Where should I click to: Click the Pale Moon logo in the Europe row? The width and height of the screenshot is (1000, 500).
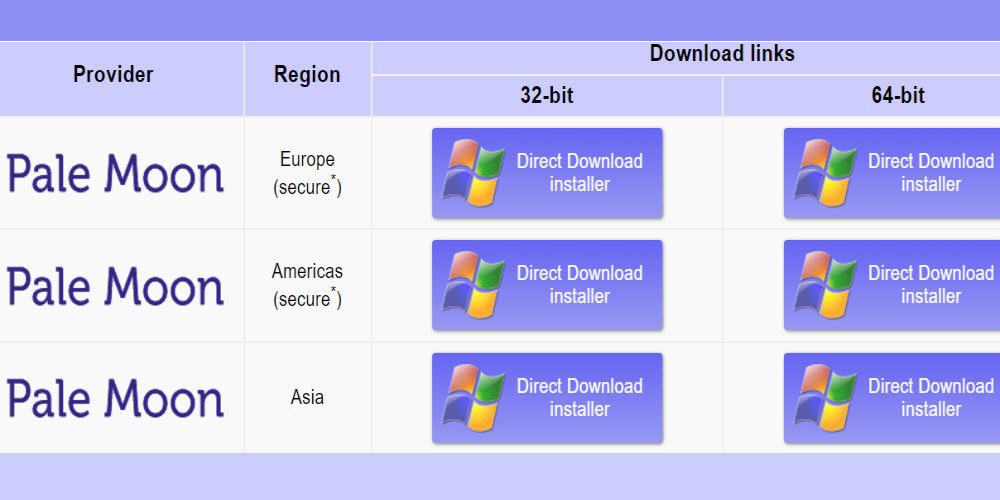click(x=115, y=173)
